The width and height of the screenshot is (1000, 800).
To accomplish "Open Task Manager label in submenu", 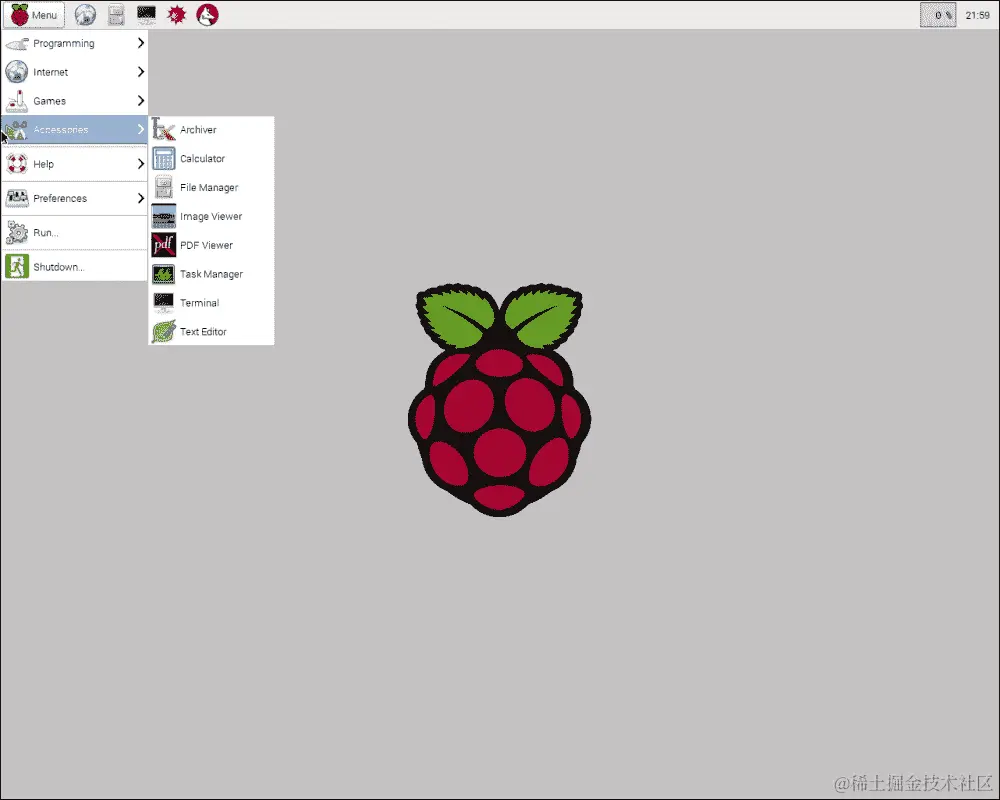I will click(x=211, y=274).
